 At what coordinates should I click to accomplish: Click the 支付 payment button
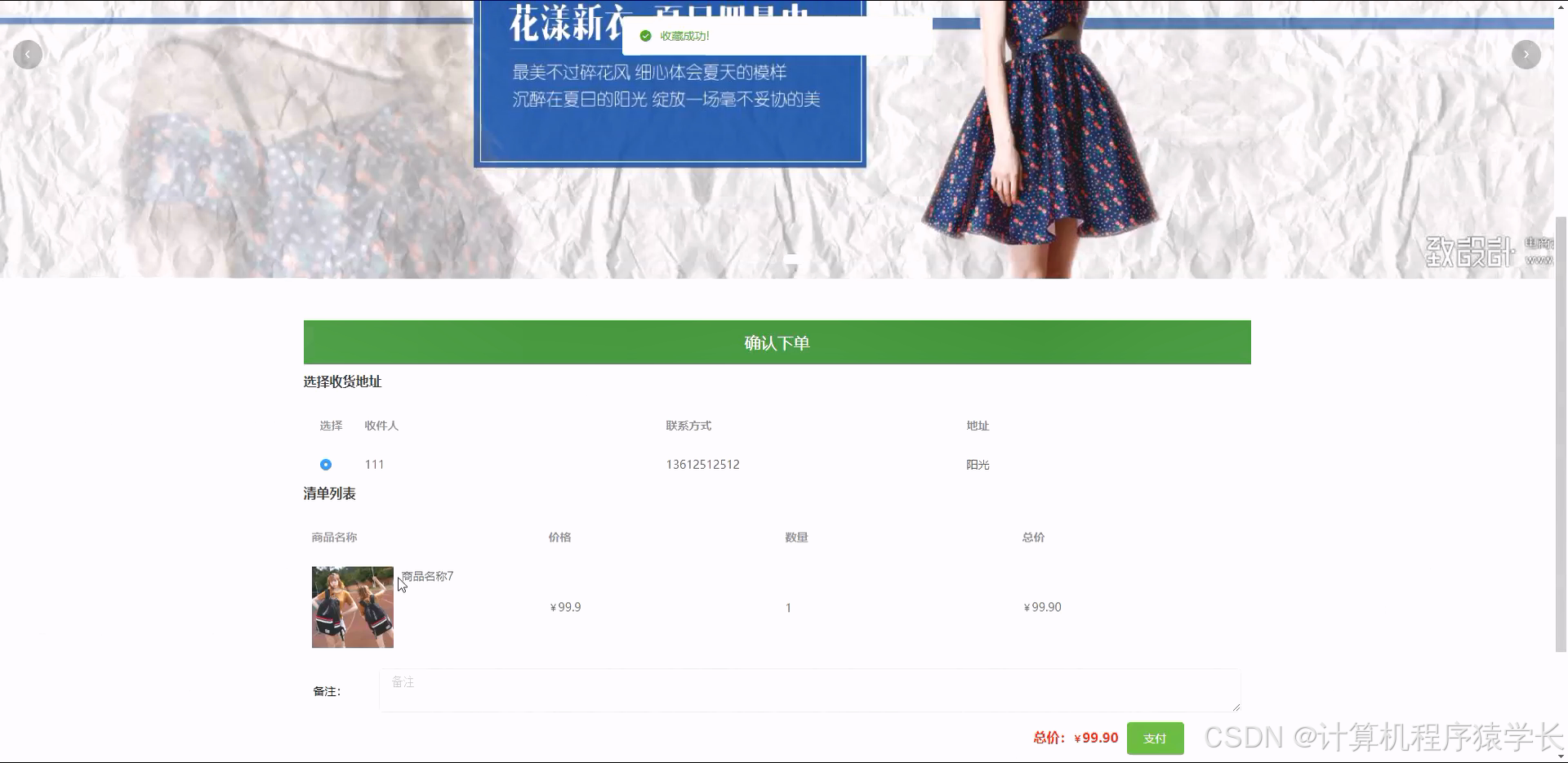tap(1155, 738)
